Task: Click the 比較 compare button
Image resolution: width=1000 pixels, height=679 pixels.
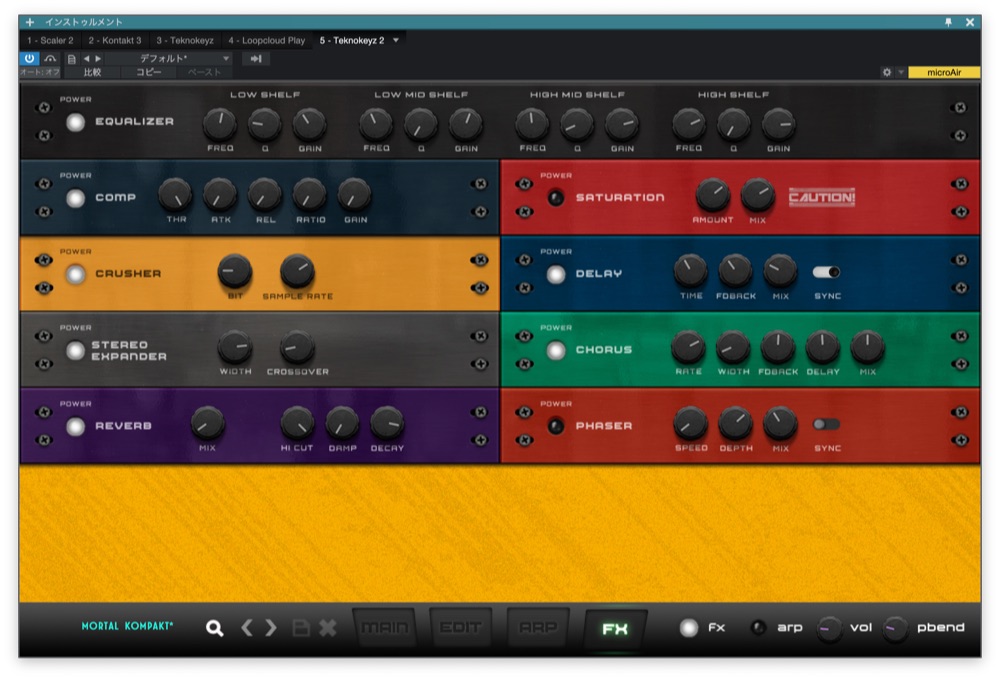Action: pos(92,72)
